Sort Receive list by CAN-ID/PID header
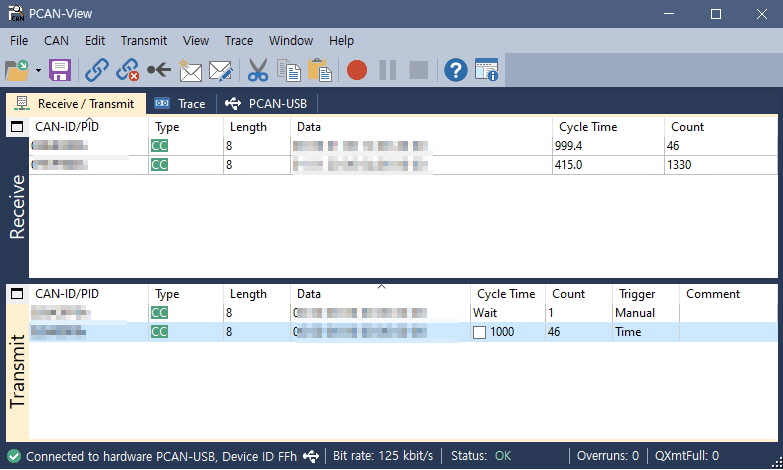The width and height of the screenshot is (783, 470). [x=89, y=127]
